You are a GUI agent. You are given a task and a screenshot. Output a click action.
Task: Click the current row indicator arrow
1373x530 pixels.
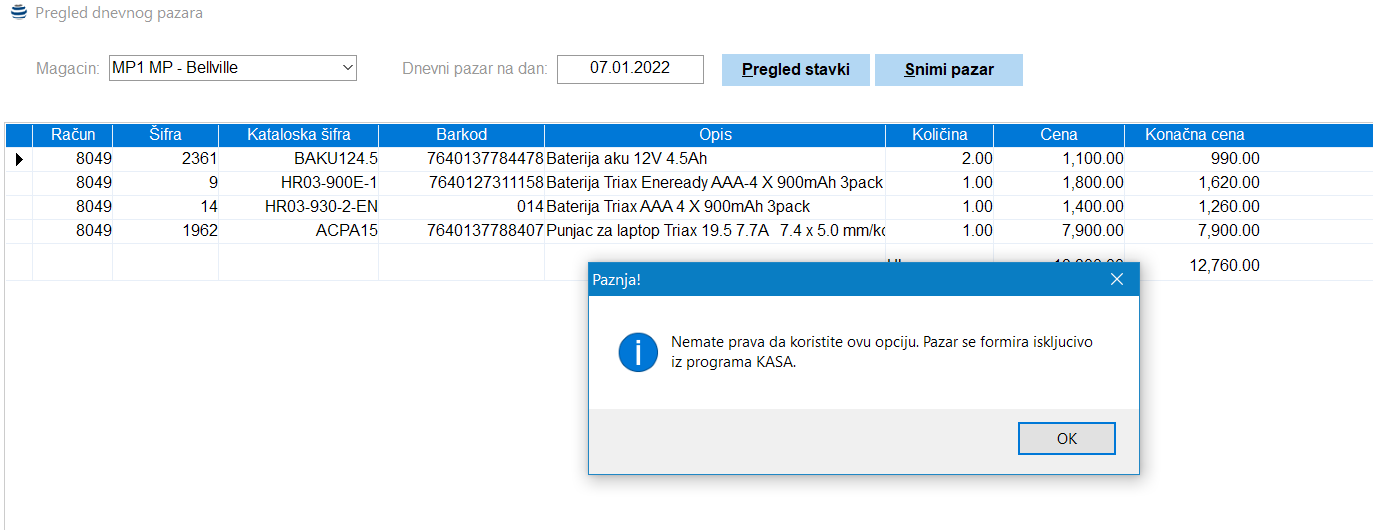click(19, 159)
